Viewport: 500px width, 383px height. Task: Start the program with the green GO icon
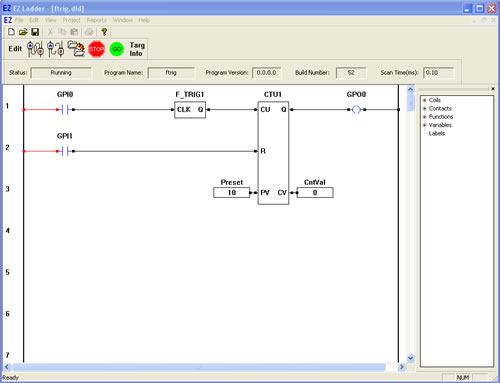click(117, 49)
